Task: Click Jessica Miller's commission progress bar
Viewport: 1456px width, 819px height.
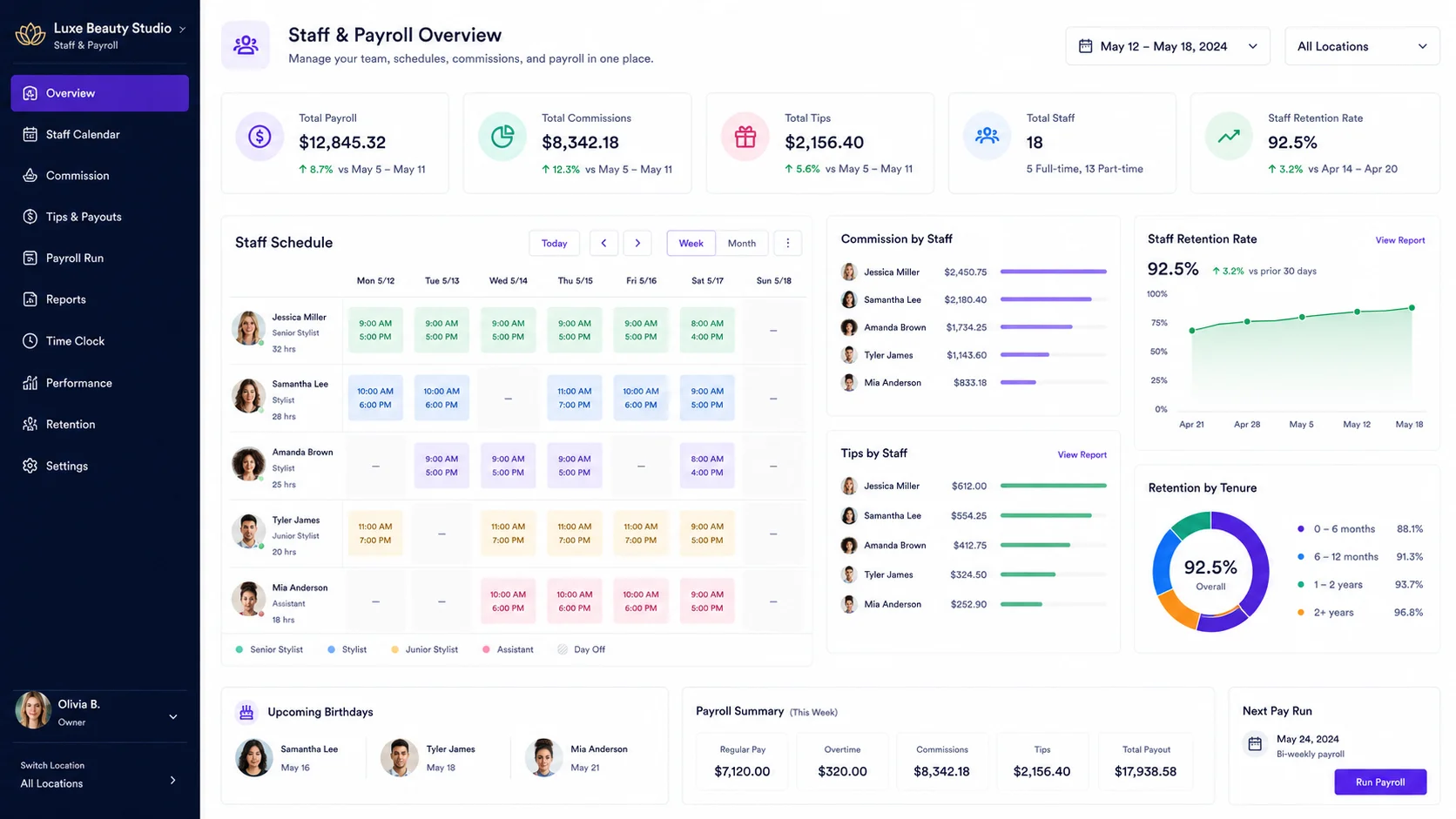Action: [1054, 272]
